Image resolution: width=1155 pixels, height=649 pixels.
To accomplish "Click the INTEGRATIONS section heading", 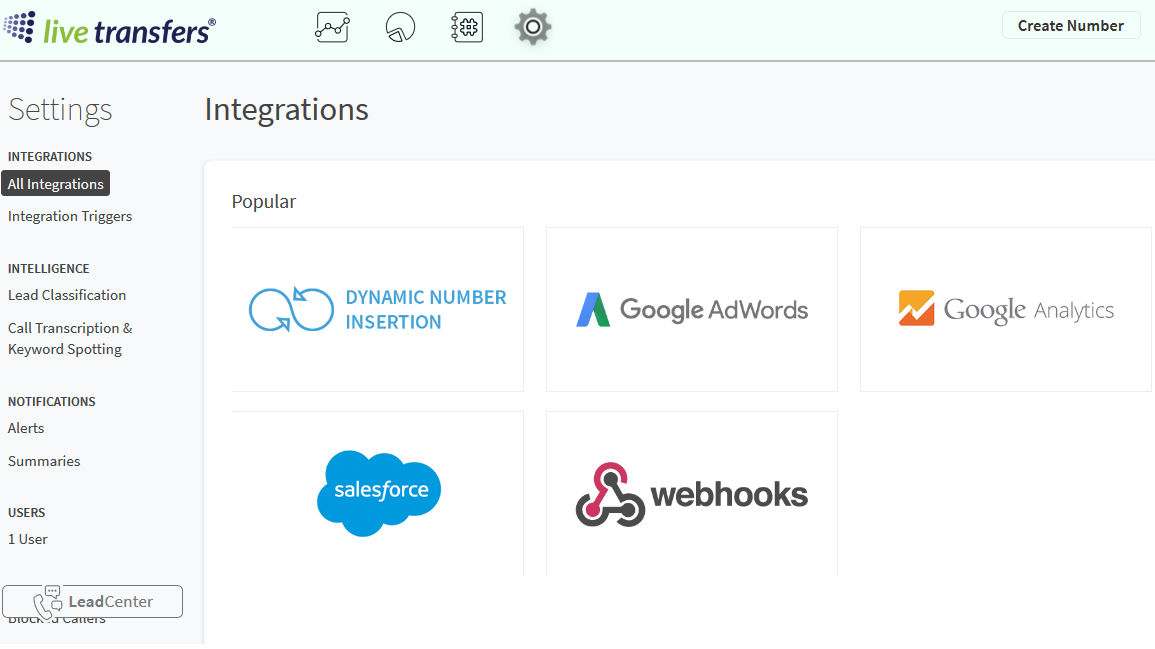I will click(x=50, y=157).
